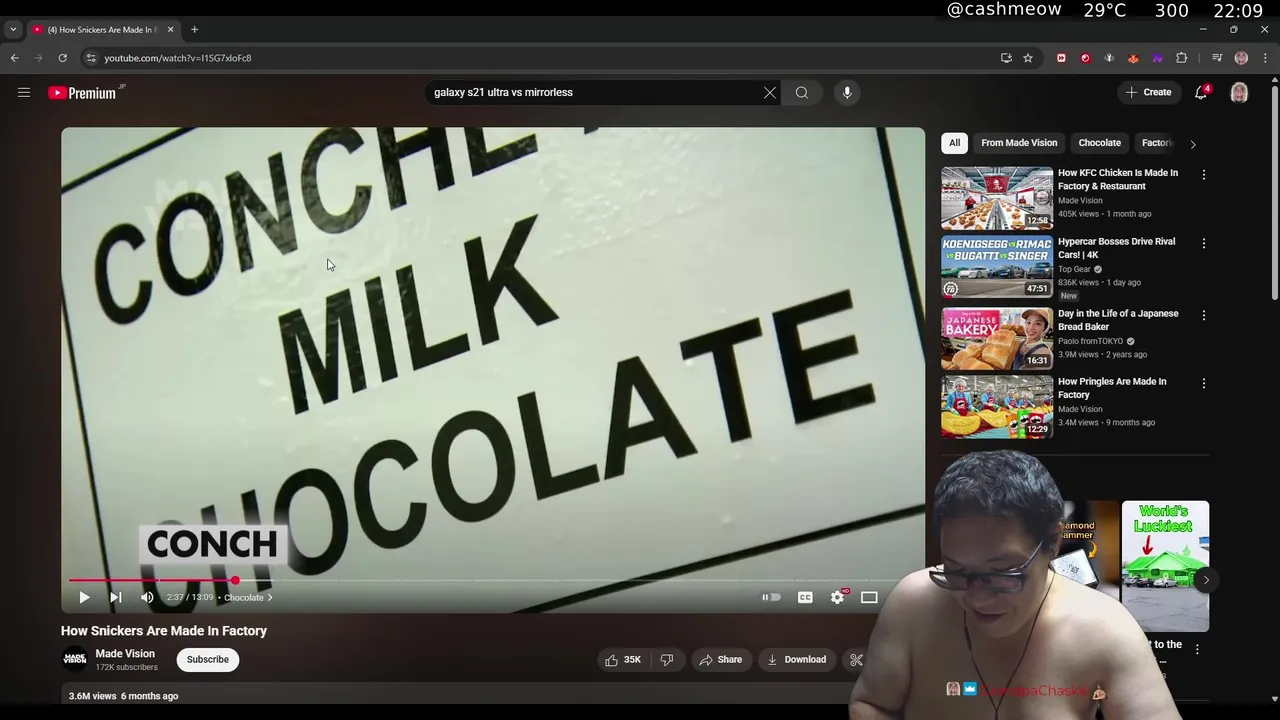Mute the video volume speaker
Screen dimensions: 1280x720
click(147, 597)
